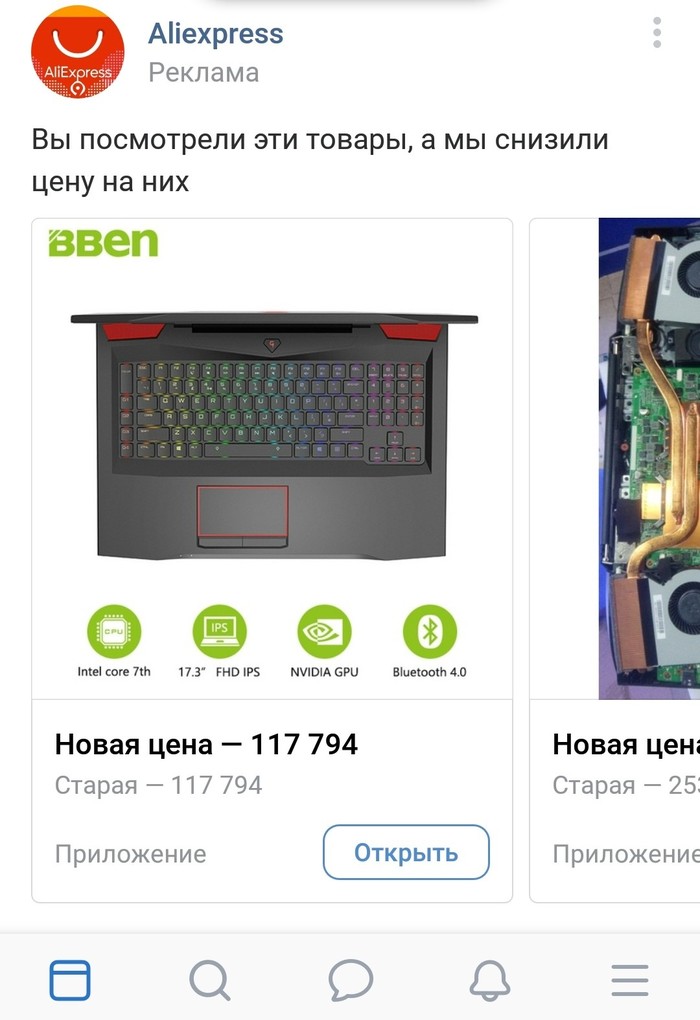Tap the AliExpress avatar logo

coord(77,52)
